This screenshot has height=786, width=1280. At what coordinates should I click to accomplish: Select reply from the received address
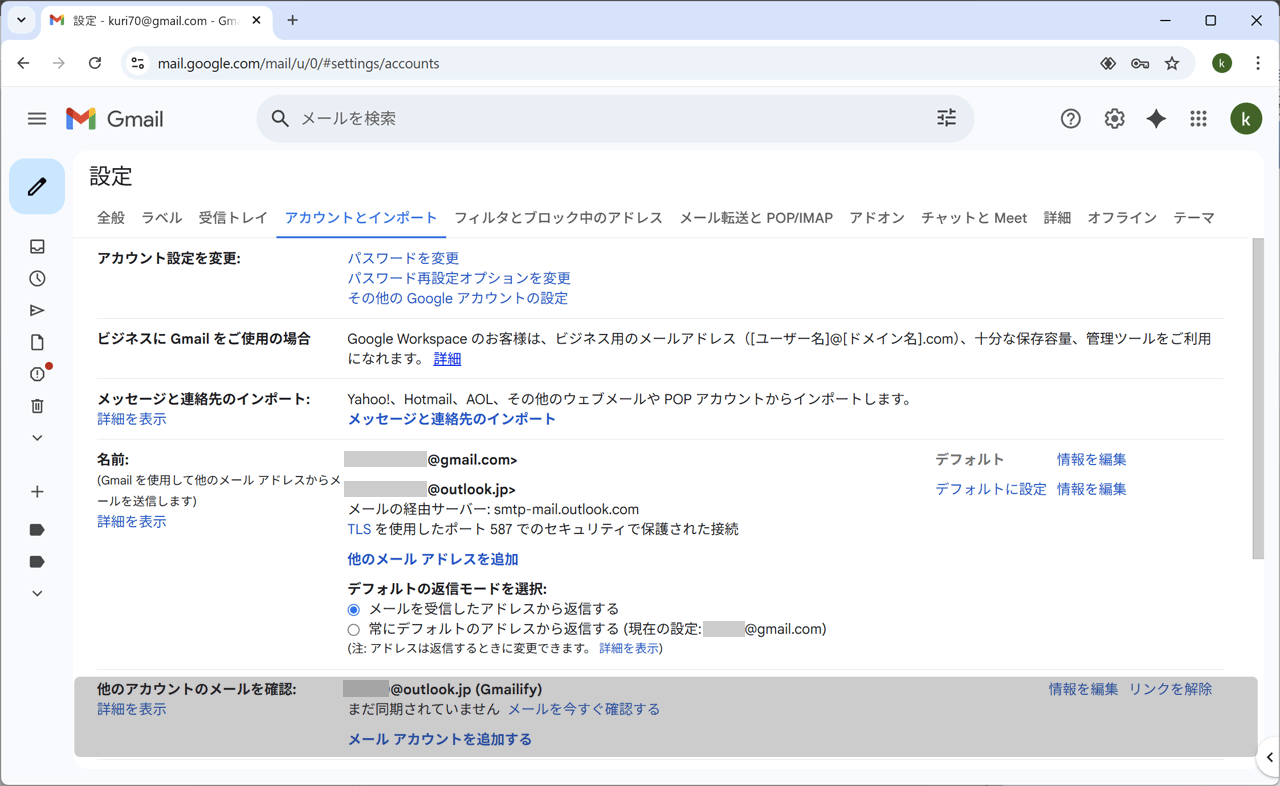pos(353,610)
